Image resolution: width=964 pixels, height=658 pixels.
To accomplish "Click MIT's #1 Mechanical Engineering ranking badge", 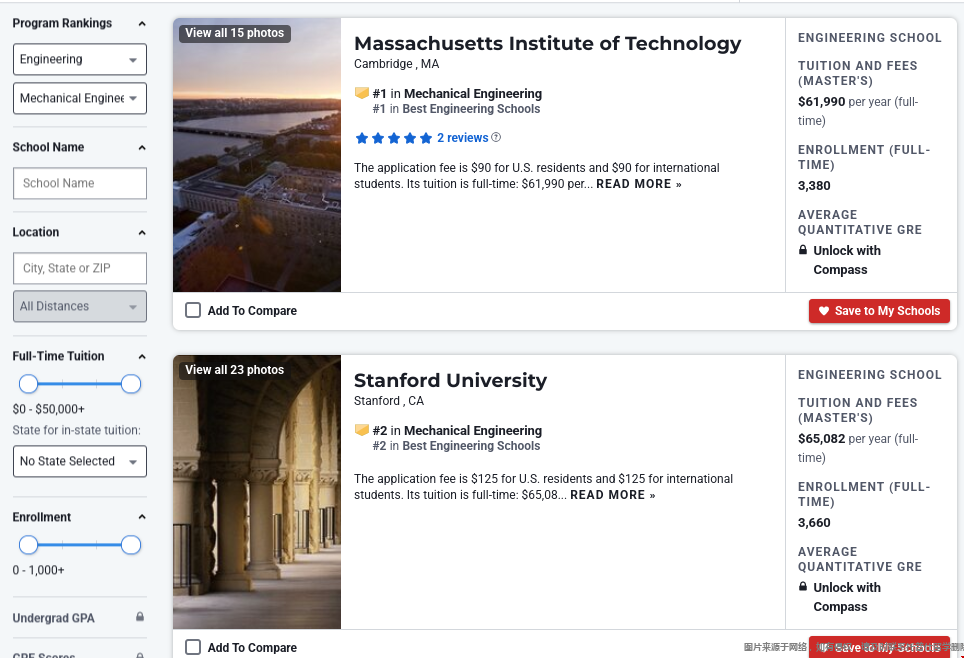I will point(362,93).
